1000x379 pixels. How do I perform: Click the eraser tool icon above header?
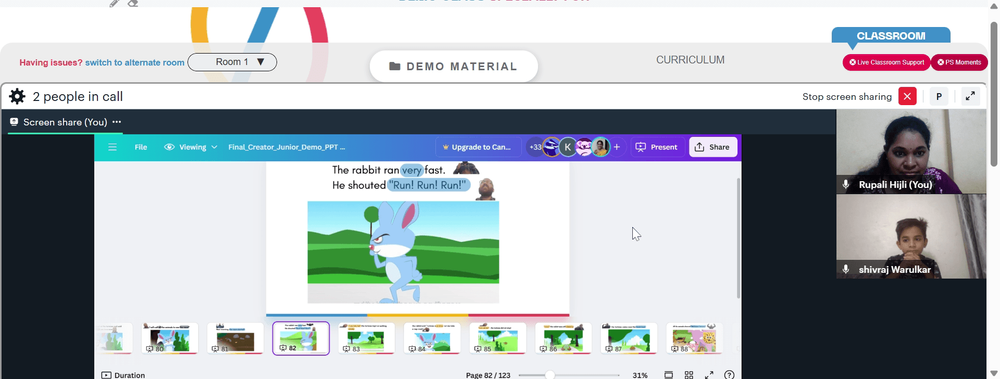pyautogui.click(x=133, y=3)
